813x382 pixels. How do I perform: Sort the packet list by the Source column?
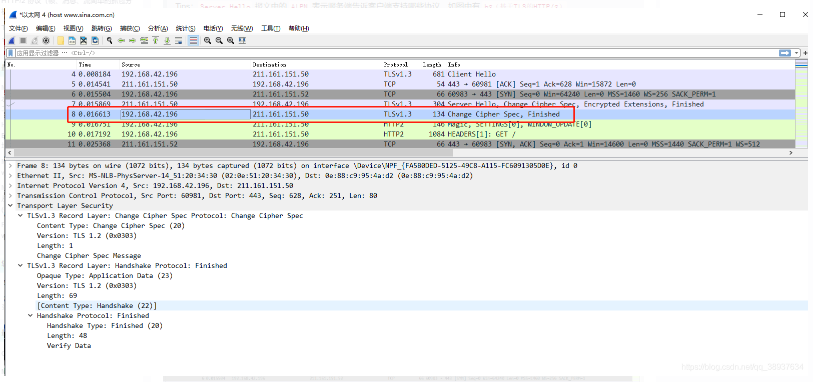pyautogui.click(x=186, y=65)
